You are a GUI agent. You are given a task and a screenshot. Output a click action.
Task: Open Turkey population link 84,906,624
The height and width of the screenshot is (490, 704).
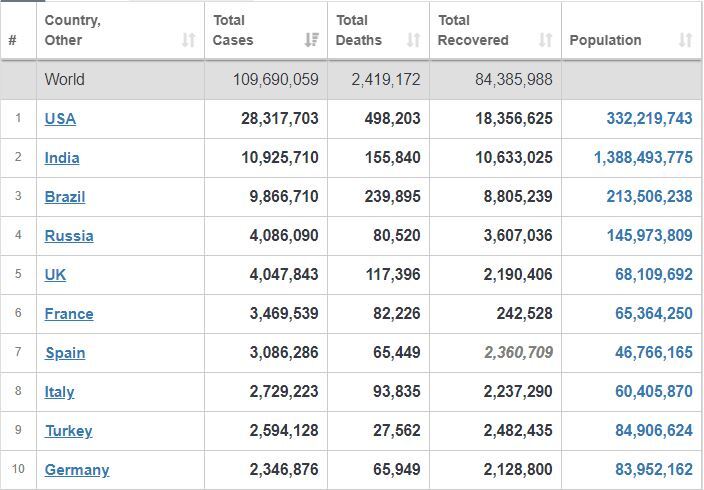click(654, 431)
